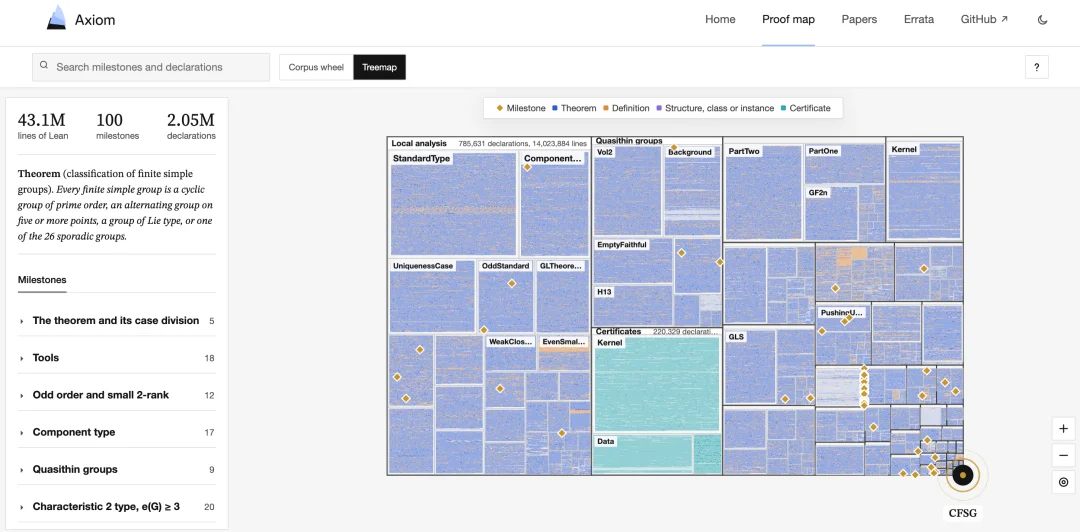The width and height of the screenshot is (1080, 532).
Task: Toggle dark mode with the moon icon
Action: tap(1042, 20)
